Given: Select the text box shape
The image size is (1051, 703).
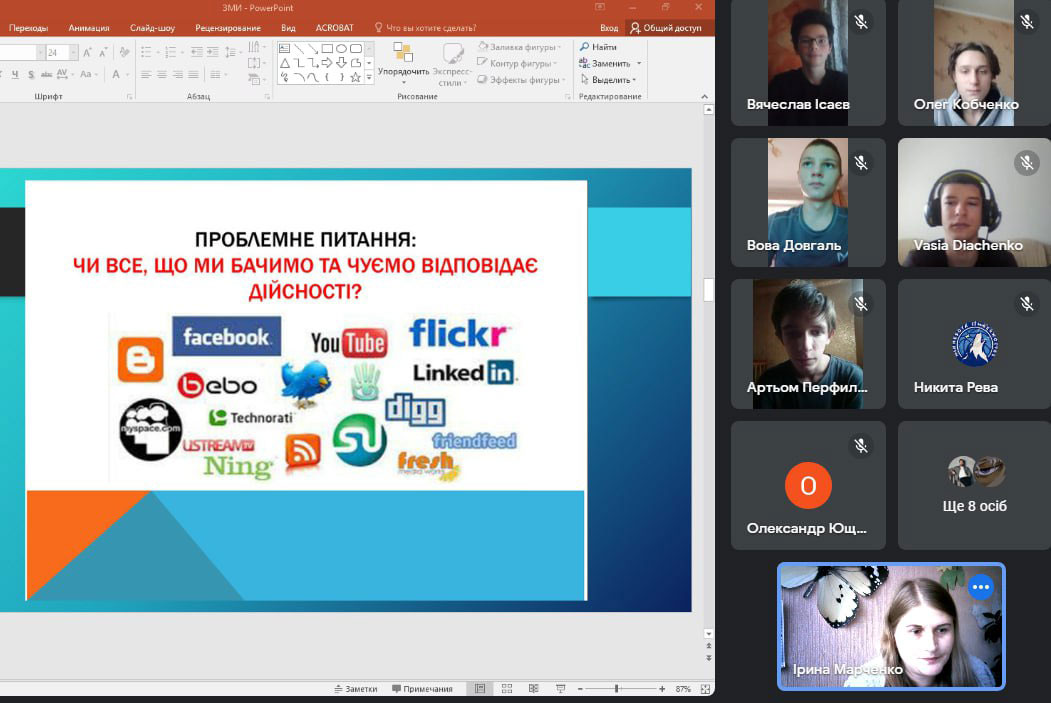Looking at the screenshot, I should coord(284,48).
